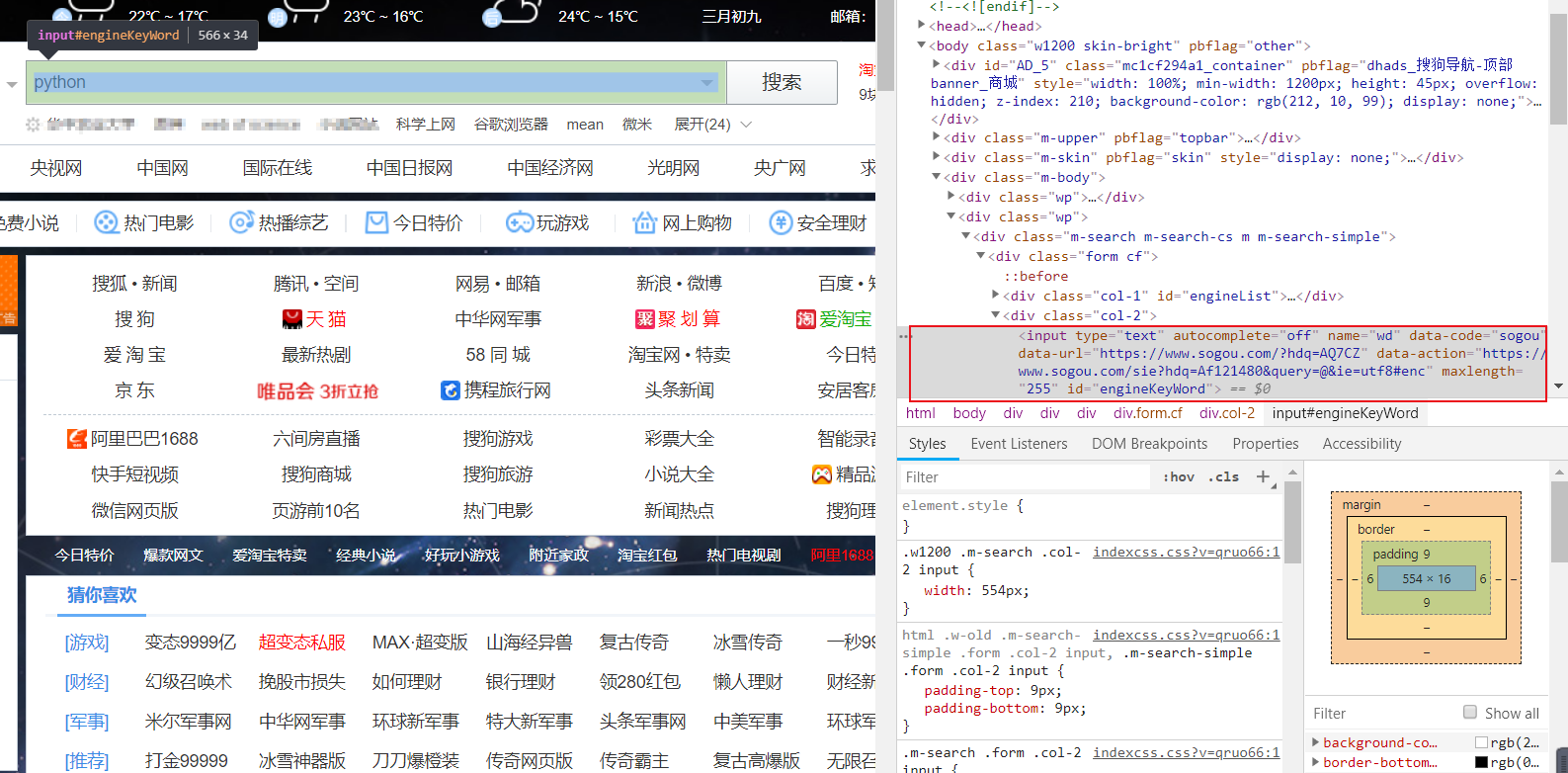Click the 网上购物 shopping basket icon
The height and width of the screenshot is (773, 1568).
tap(644, 222)
